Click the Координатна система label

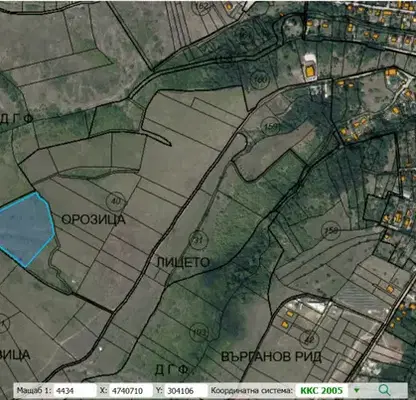click(252, 390)
